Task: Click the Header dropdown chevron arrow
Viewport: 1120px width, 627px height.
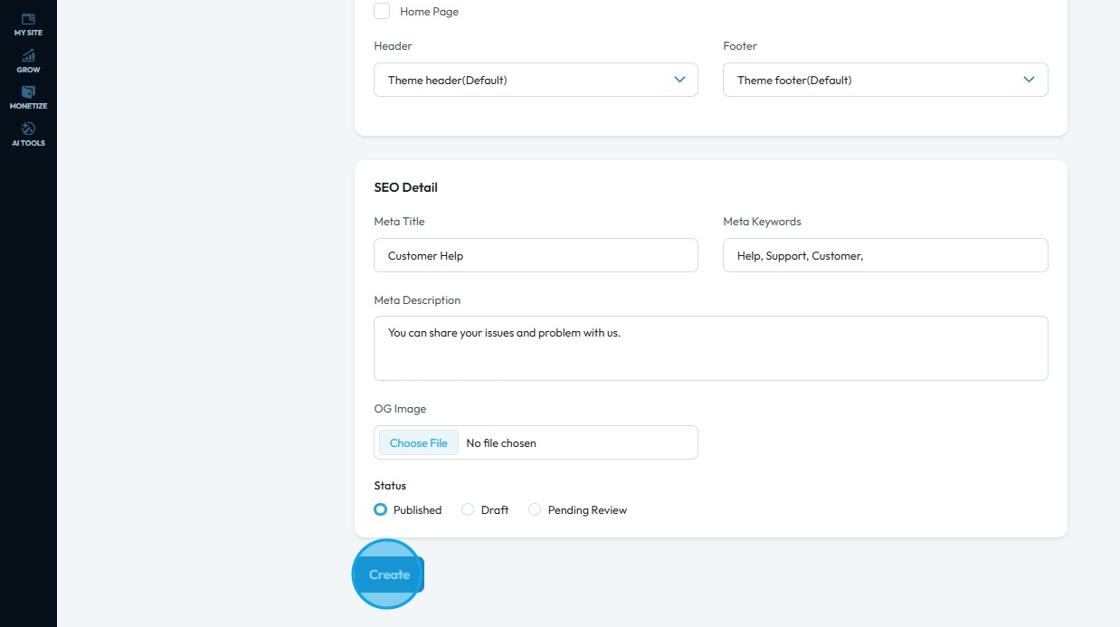Action: point(679,79)
